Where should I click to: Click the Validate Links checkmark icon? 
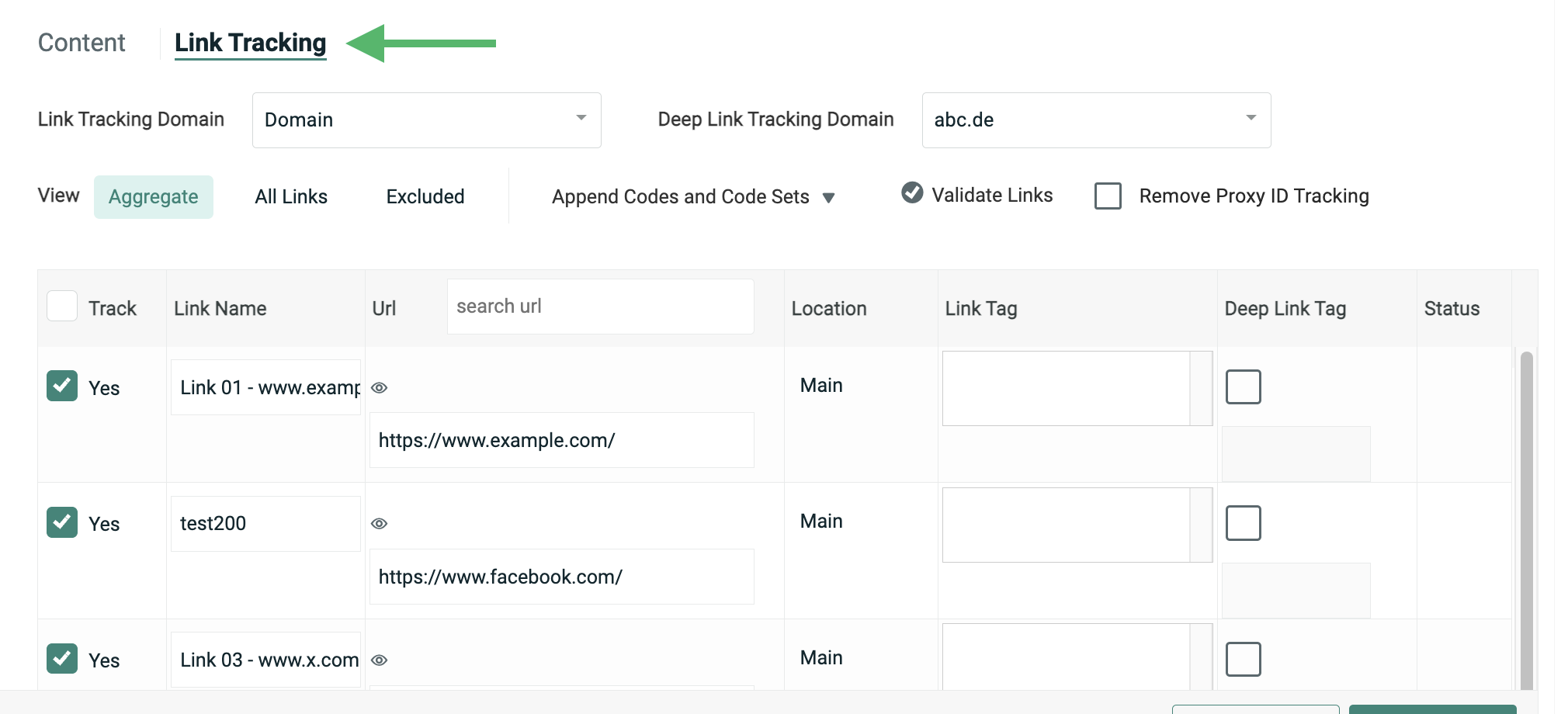point(912,192)
